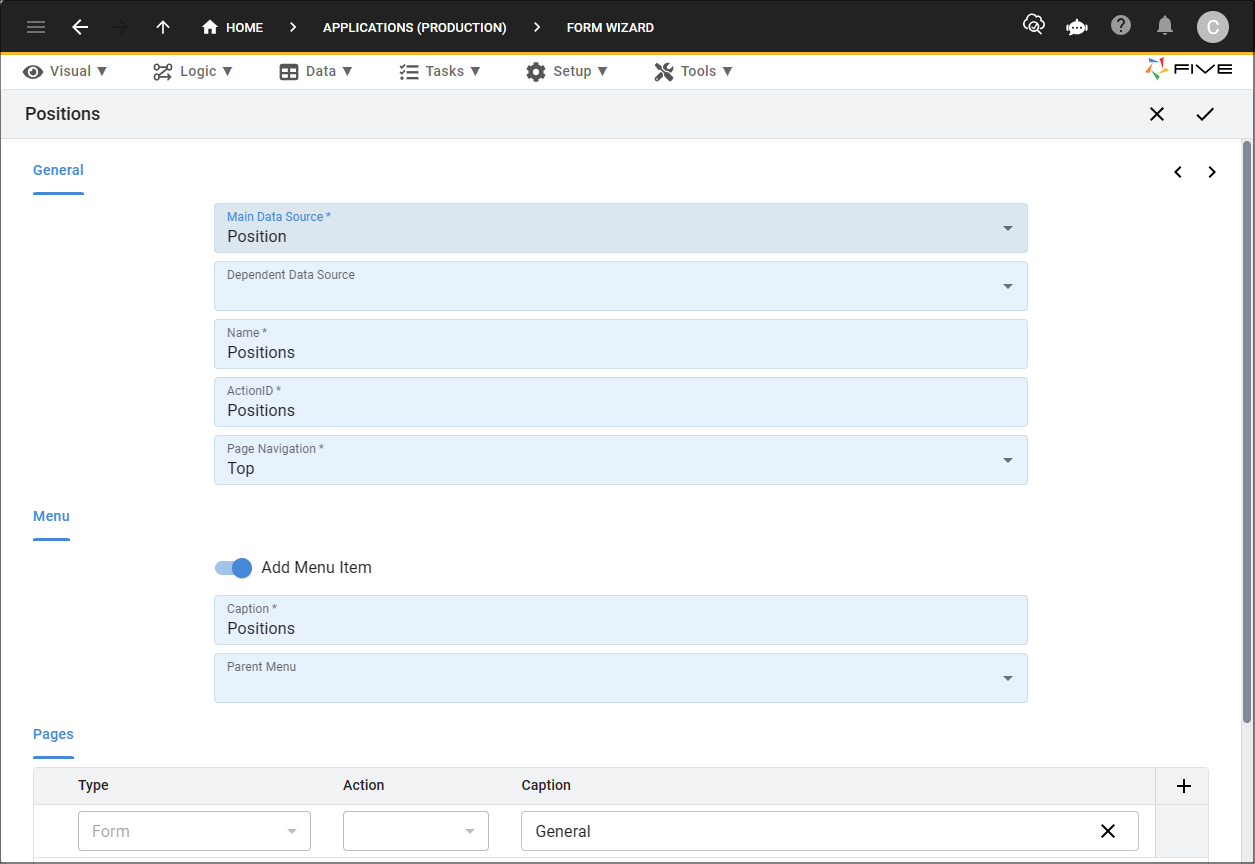Open the Tools menu
1255x864 pixels.
[x=693, y=71]
